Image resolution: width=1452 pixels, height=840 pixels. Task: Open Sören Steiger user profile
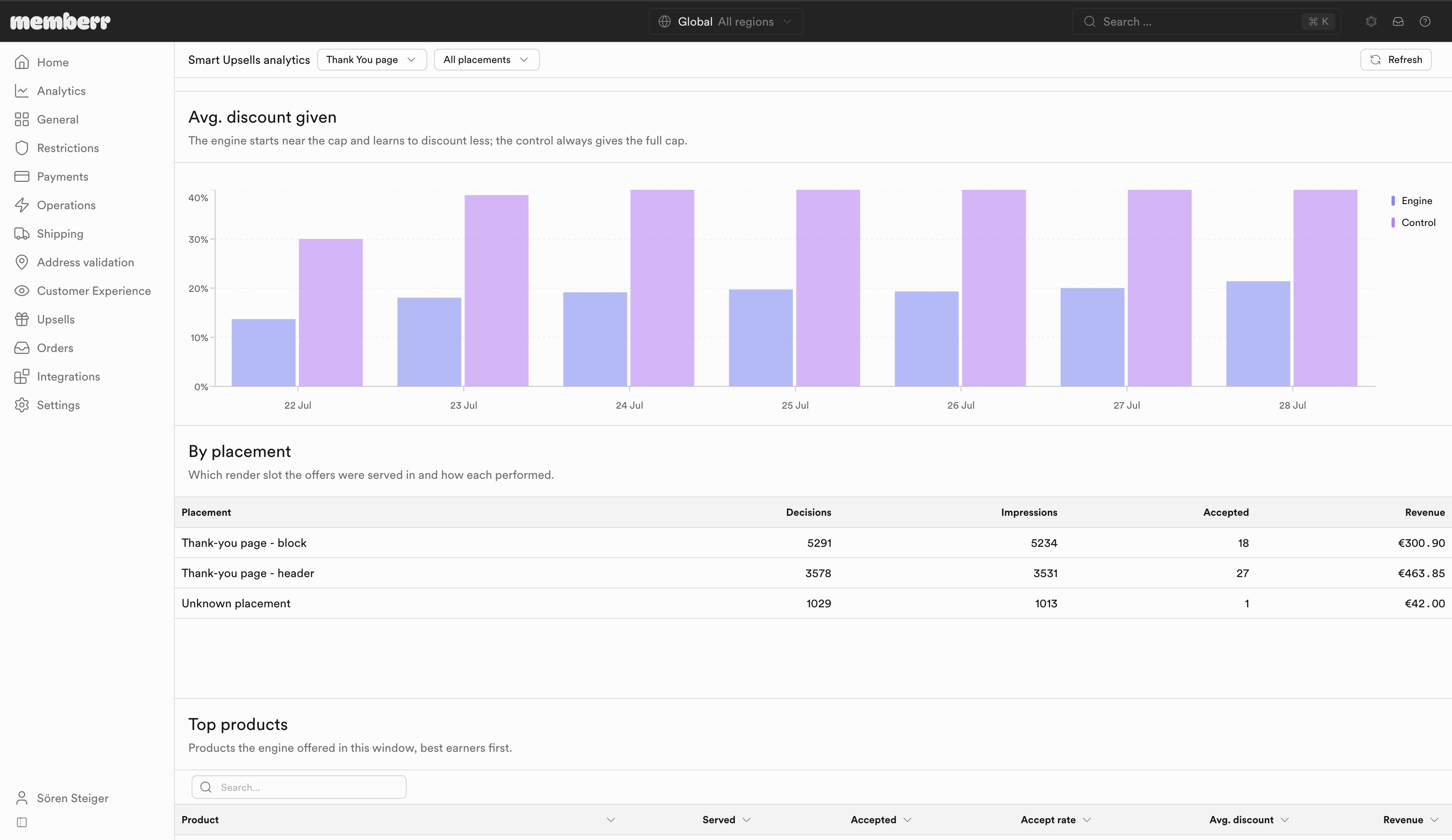click(x=73, y=797)
